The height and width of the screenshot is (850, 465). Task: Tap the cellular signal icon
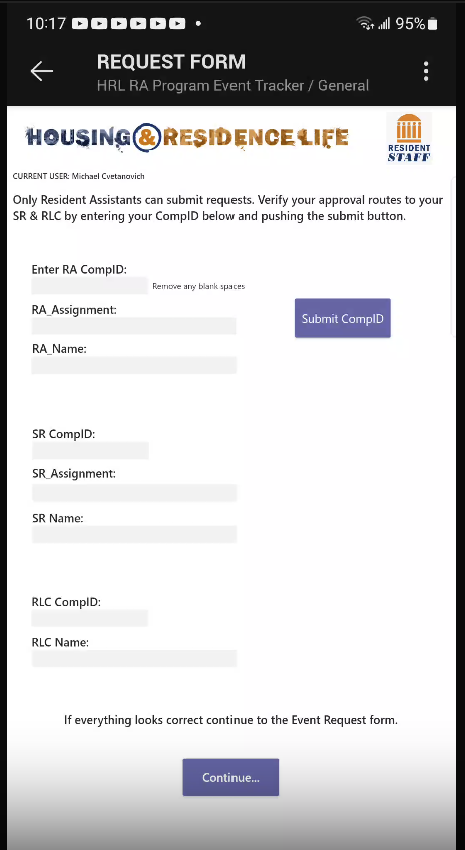click(384, 24)
